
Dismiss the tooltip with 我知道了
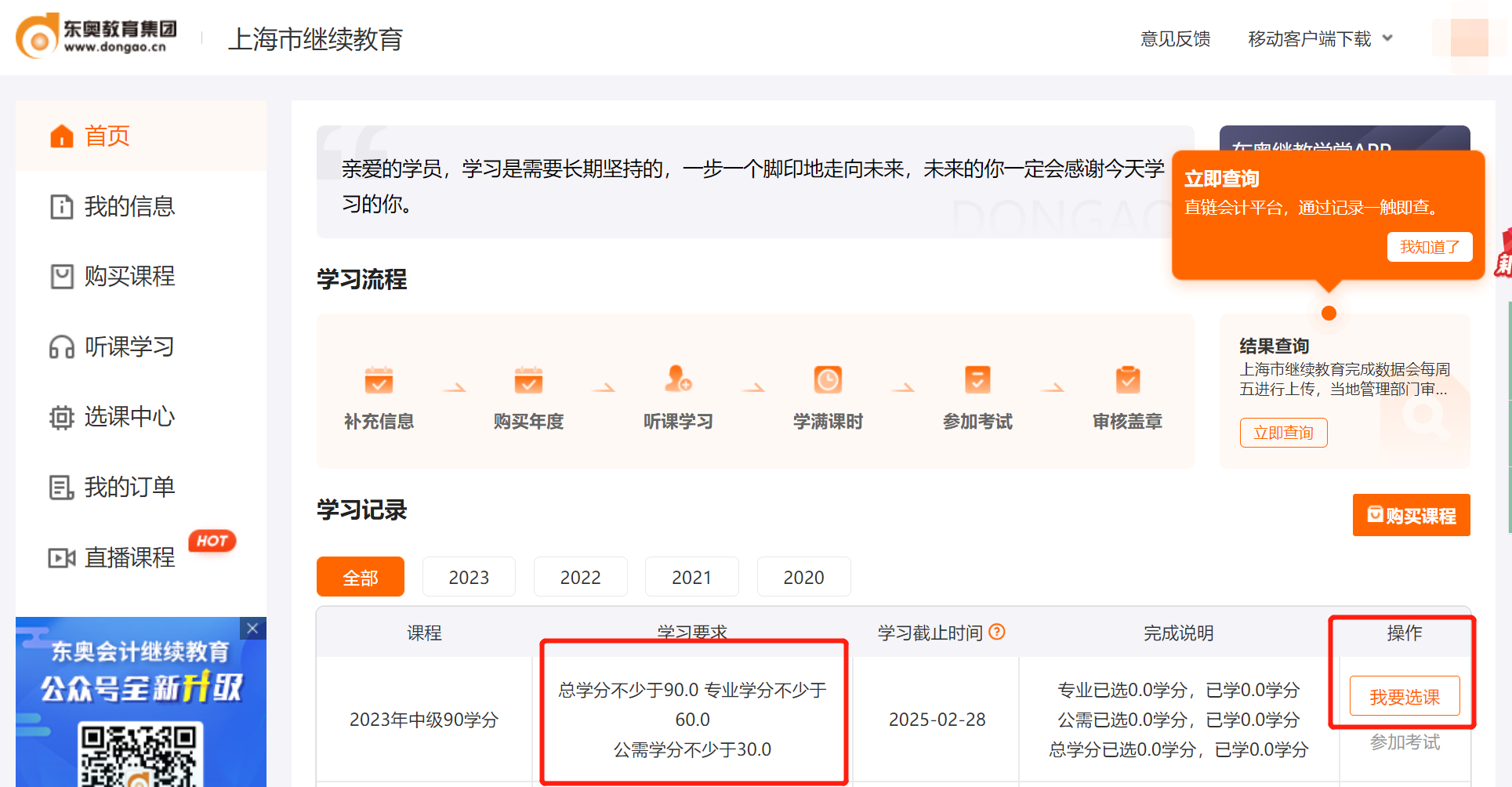pyautogui.click(x=1430, y=247)
